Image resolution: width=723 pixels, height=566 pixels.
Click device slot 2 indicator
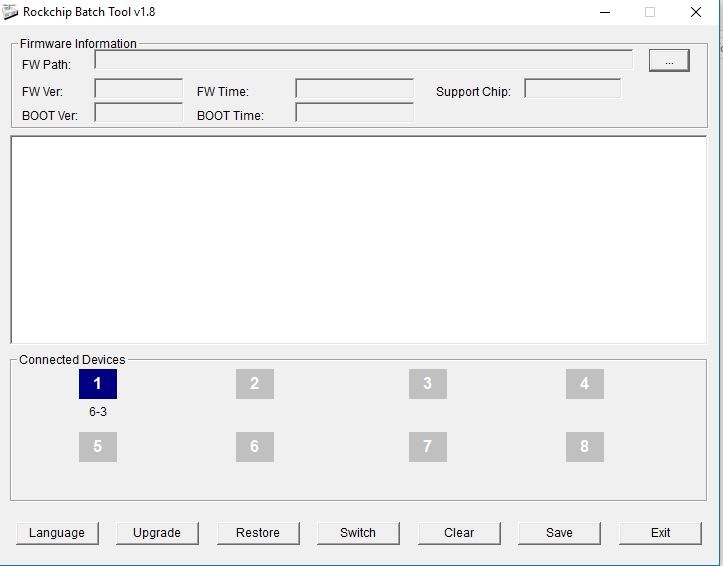click(x=254, y=384)
